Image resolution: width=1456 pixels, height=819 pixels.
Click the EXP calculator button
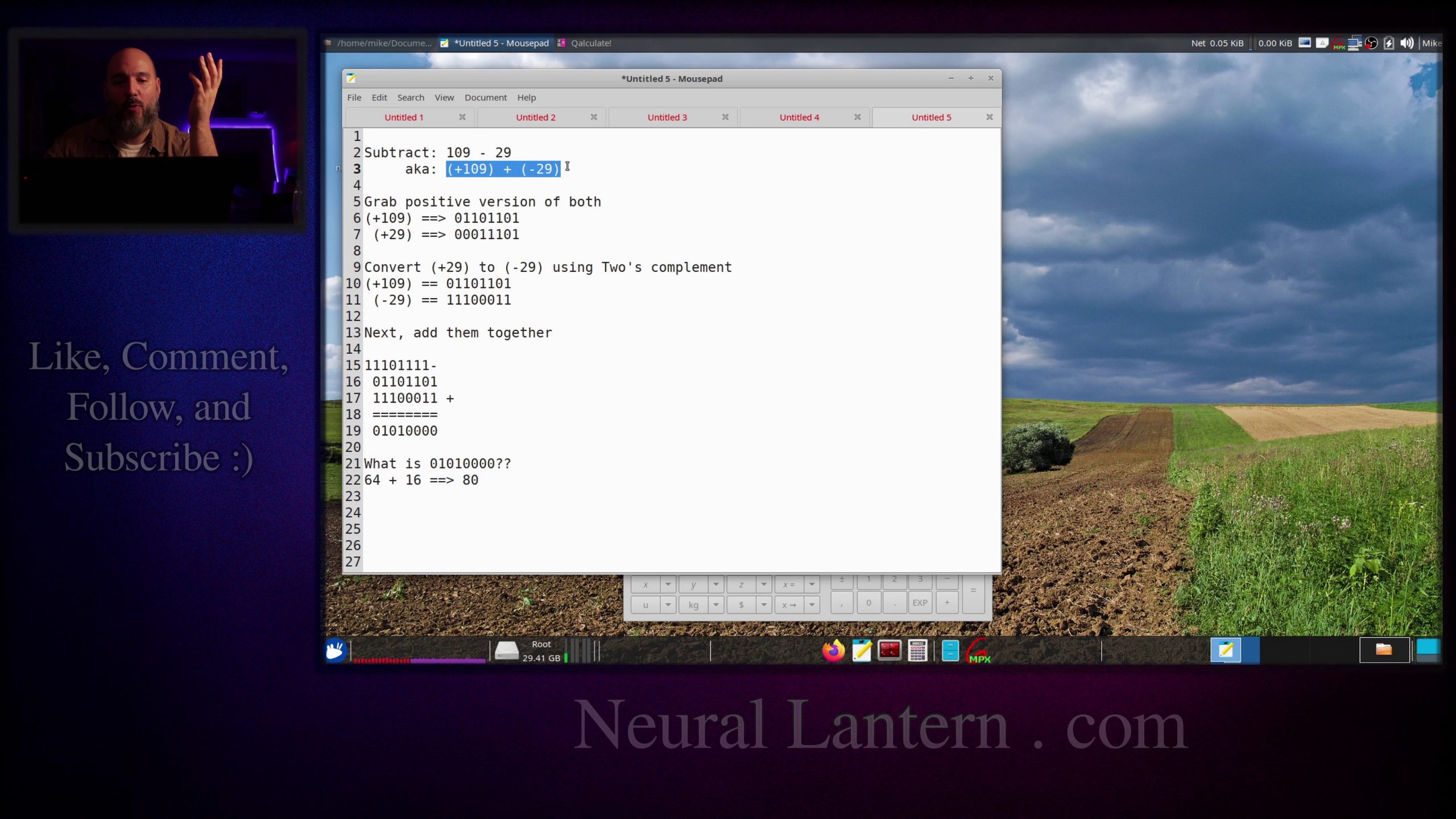[x=920, y=602]
